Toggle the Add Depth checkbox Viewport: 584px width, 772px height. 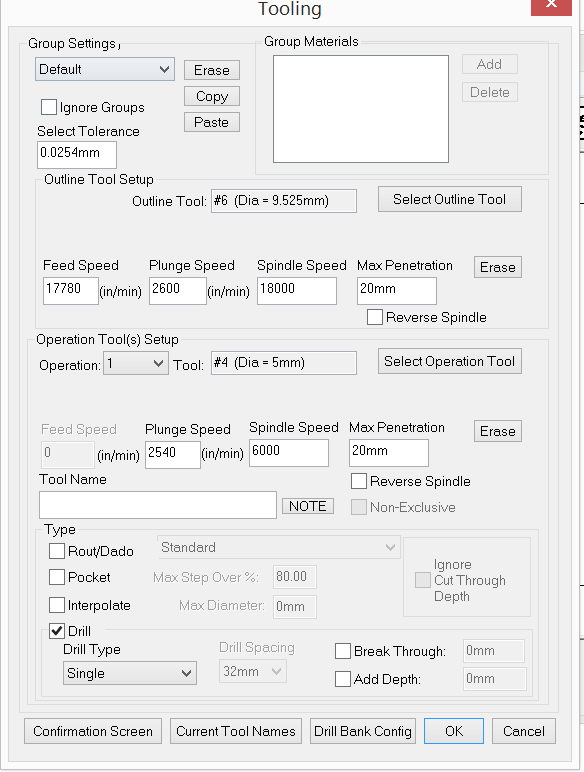pos(343,679)
